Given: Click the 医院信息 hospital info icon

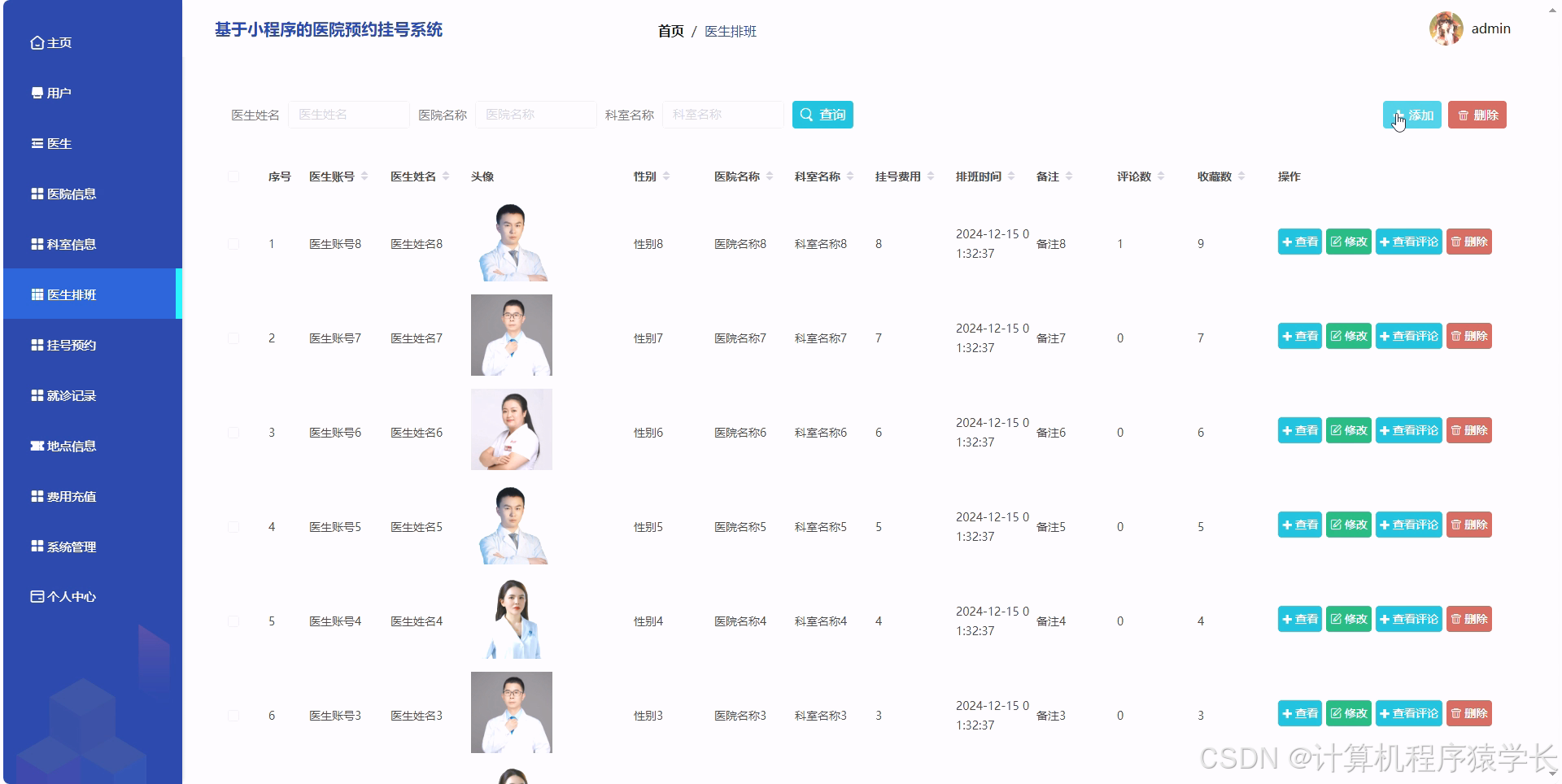Looking at the screenshot, I should pos(36,194).
